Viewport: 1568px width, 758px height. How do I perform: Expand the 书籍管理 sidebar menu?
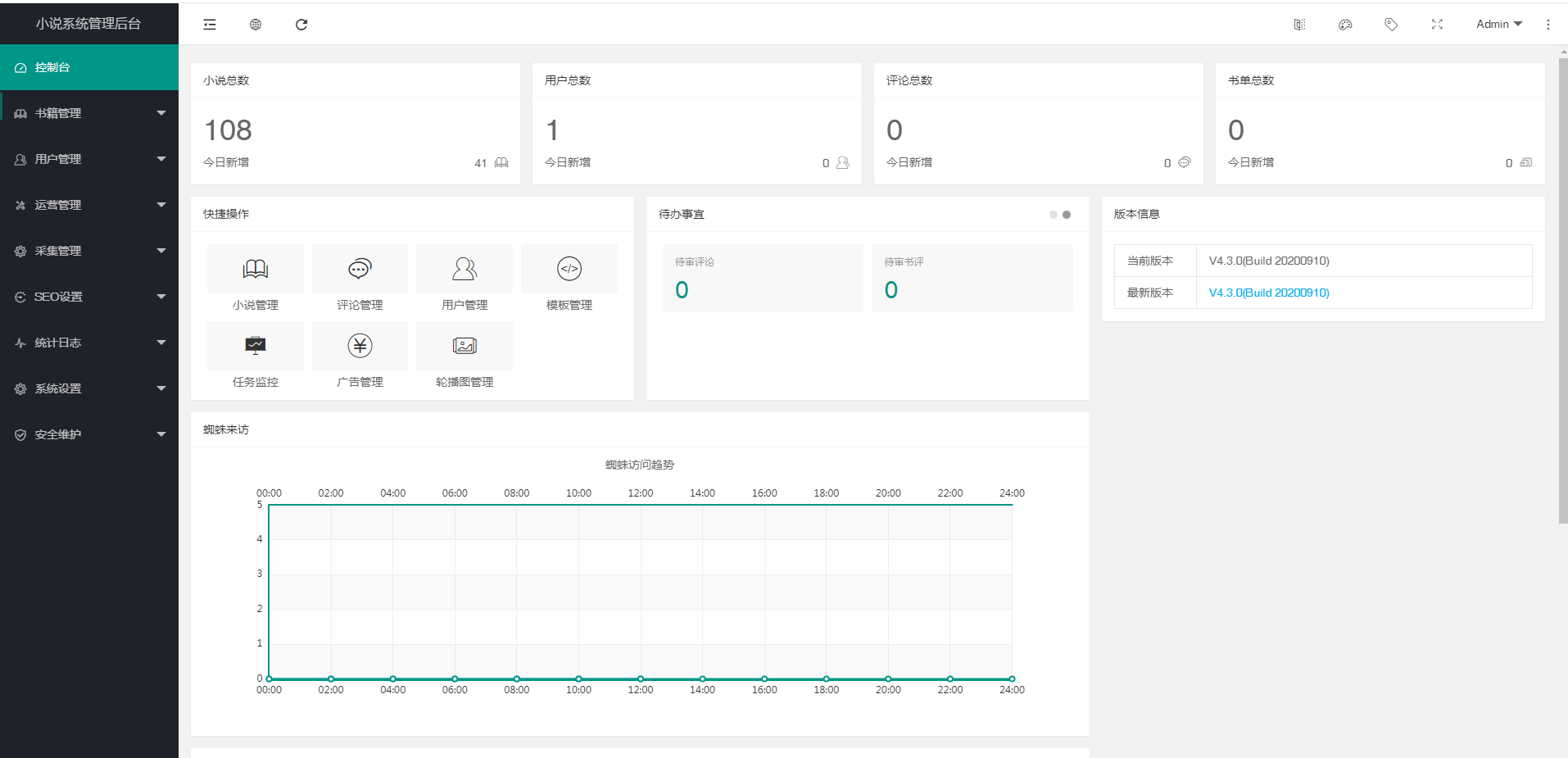89,113
